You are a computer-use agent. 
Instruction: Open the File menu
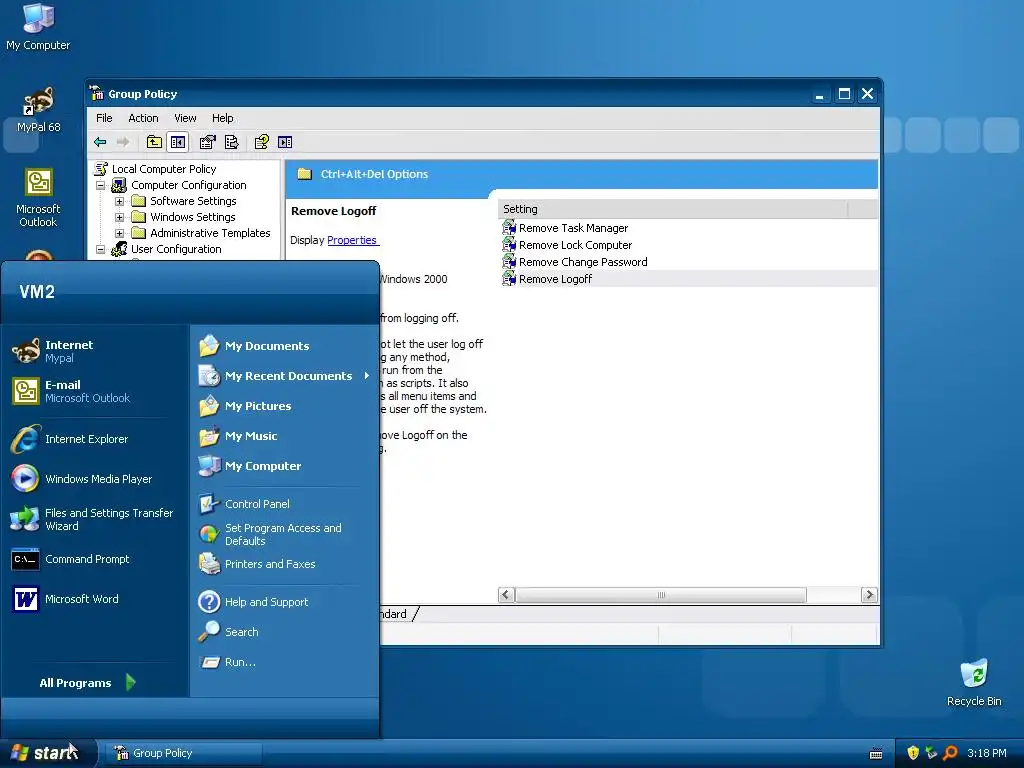pos(104,118)
